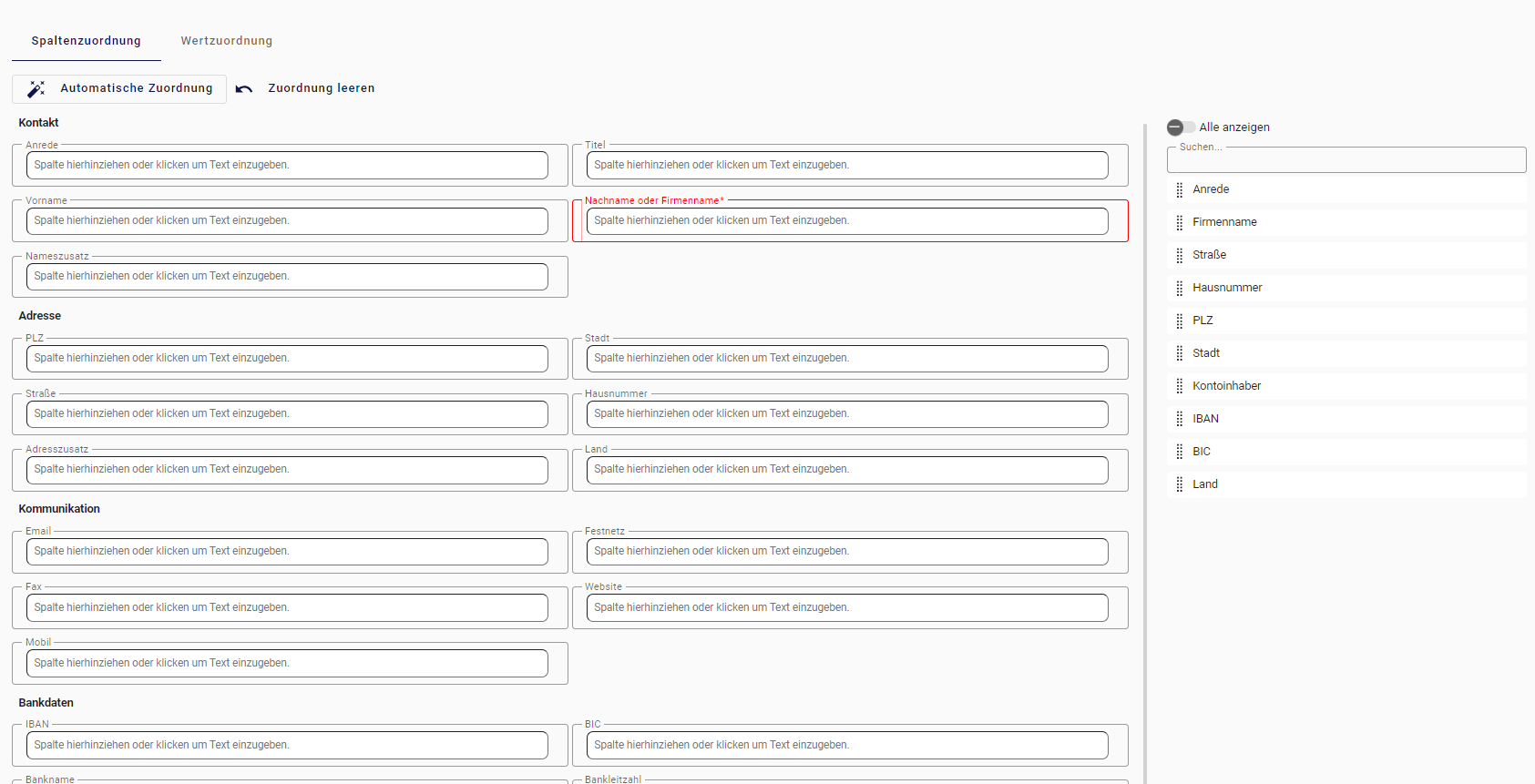The width and height of the screenshot is (1535, 784).
Task: Select the BIC item in column list
Action: click(x=1346, y=452)
